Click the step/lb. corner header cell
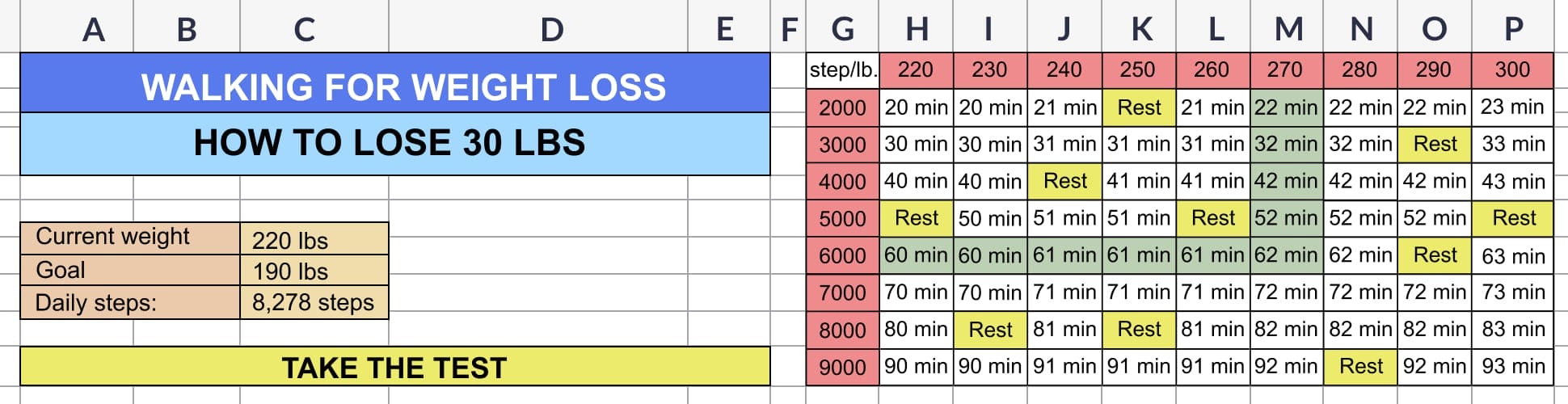 [x=842, y=70]
